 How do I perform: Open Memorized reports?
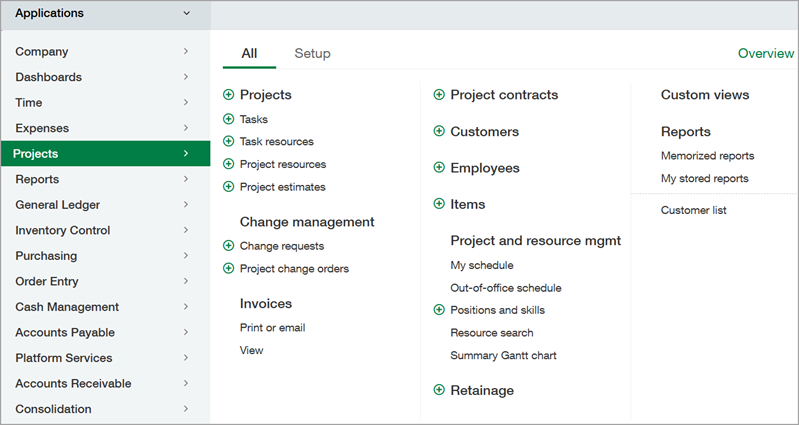click(707, 156)
